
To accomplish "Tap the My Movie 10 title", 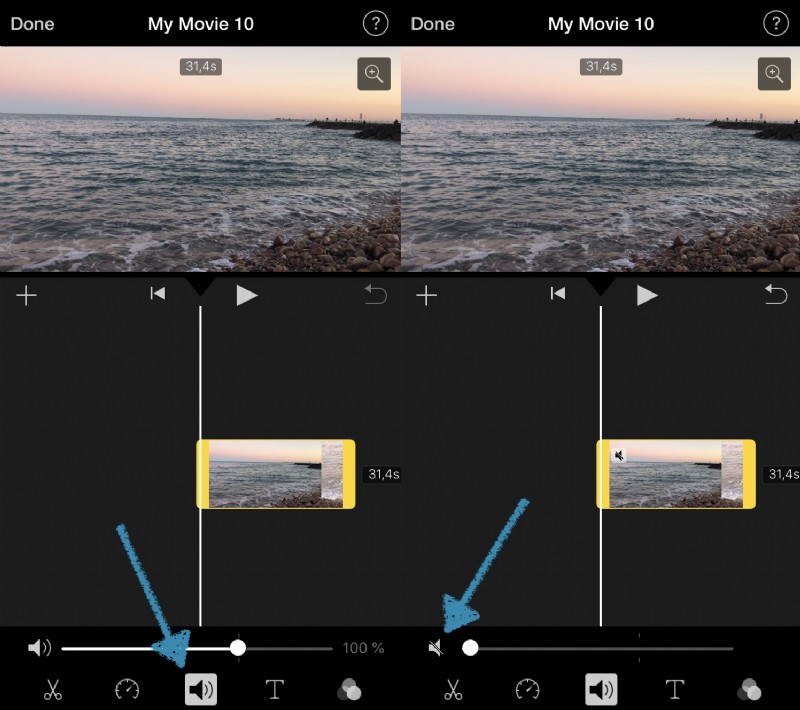I will coord(199,23).
